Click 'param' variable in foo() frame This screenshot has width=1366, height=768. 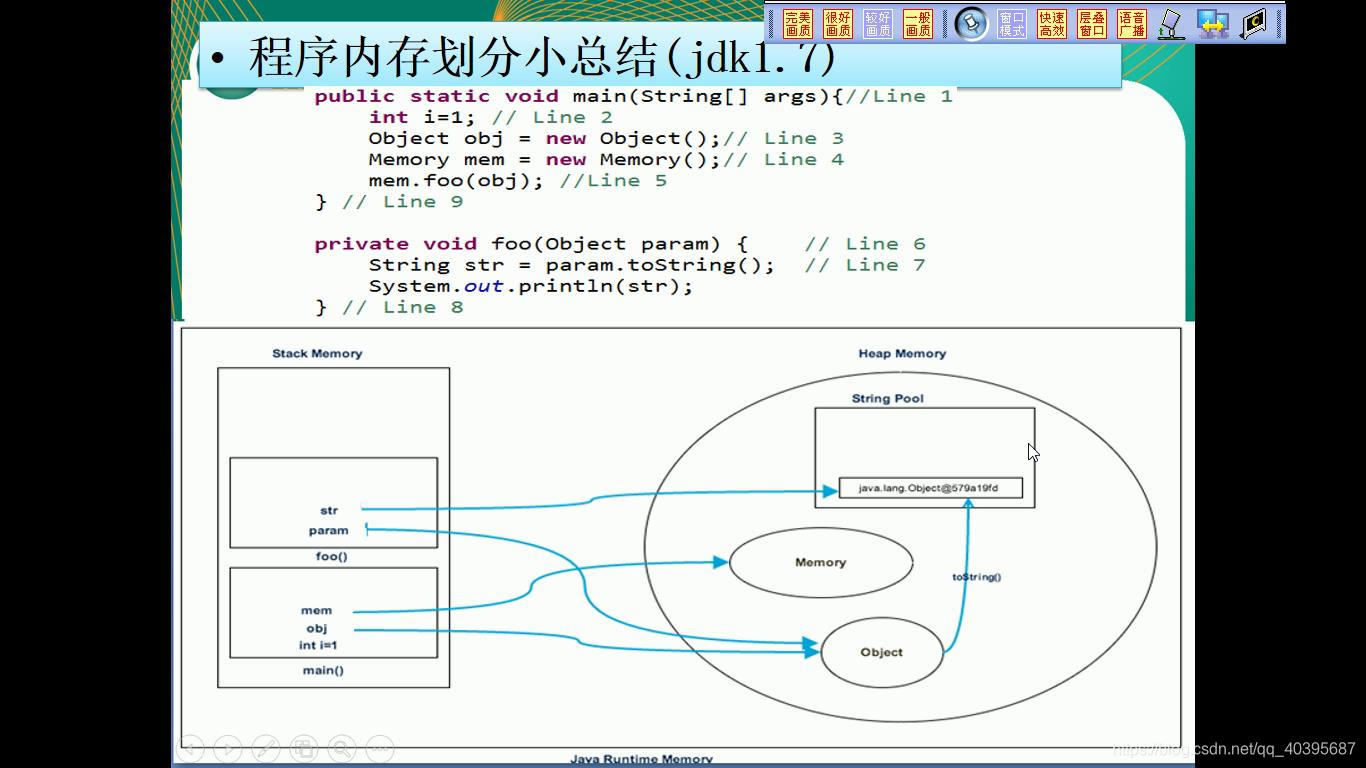[329, 530]
